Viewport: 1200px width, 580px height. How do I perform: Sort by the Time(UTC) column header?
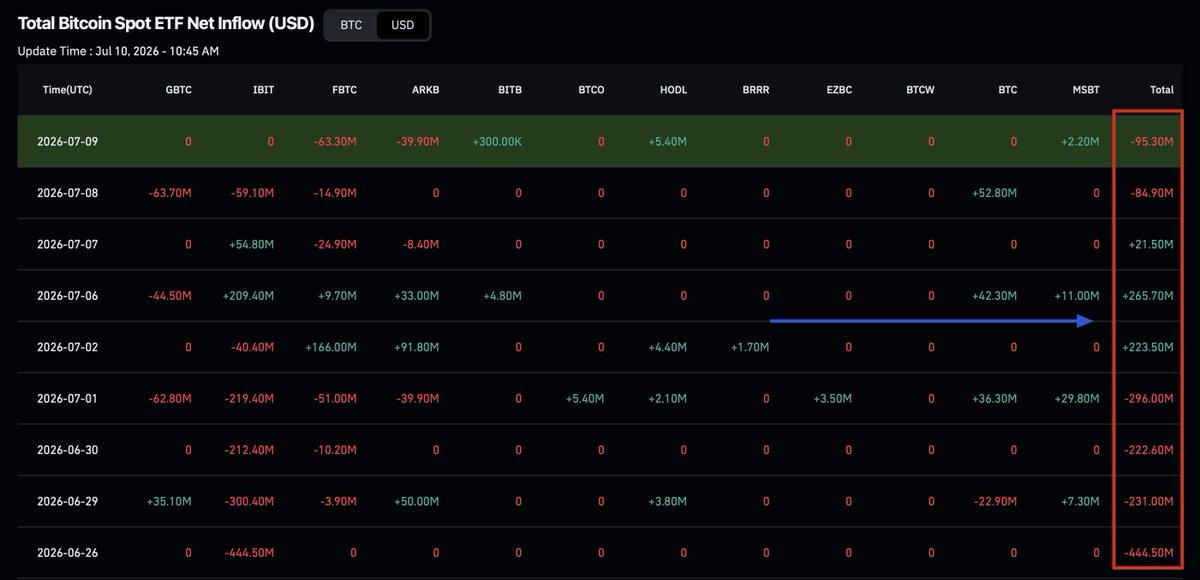pos(68,90)
